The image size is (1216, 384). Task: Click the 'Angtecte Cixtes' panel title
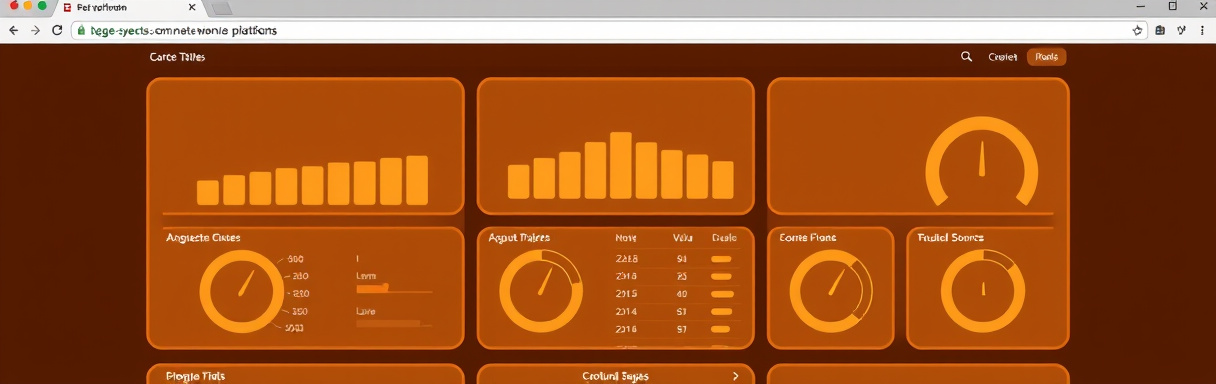tap(203, 238)
